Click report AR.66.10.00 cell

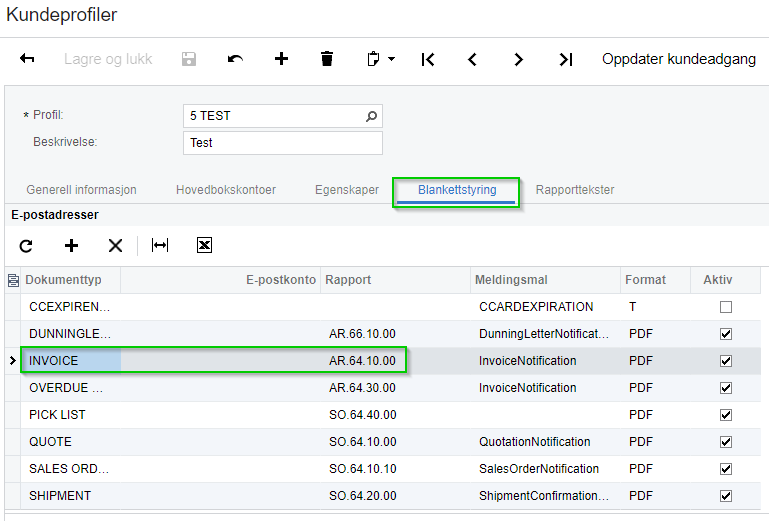coord(395,334)
